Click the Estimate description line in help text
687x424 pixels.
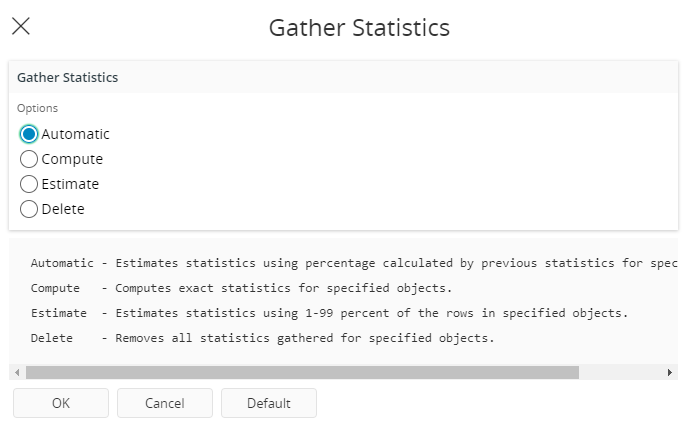[329, 314]
